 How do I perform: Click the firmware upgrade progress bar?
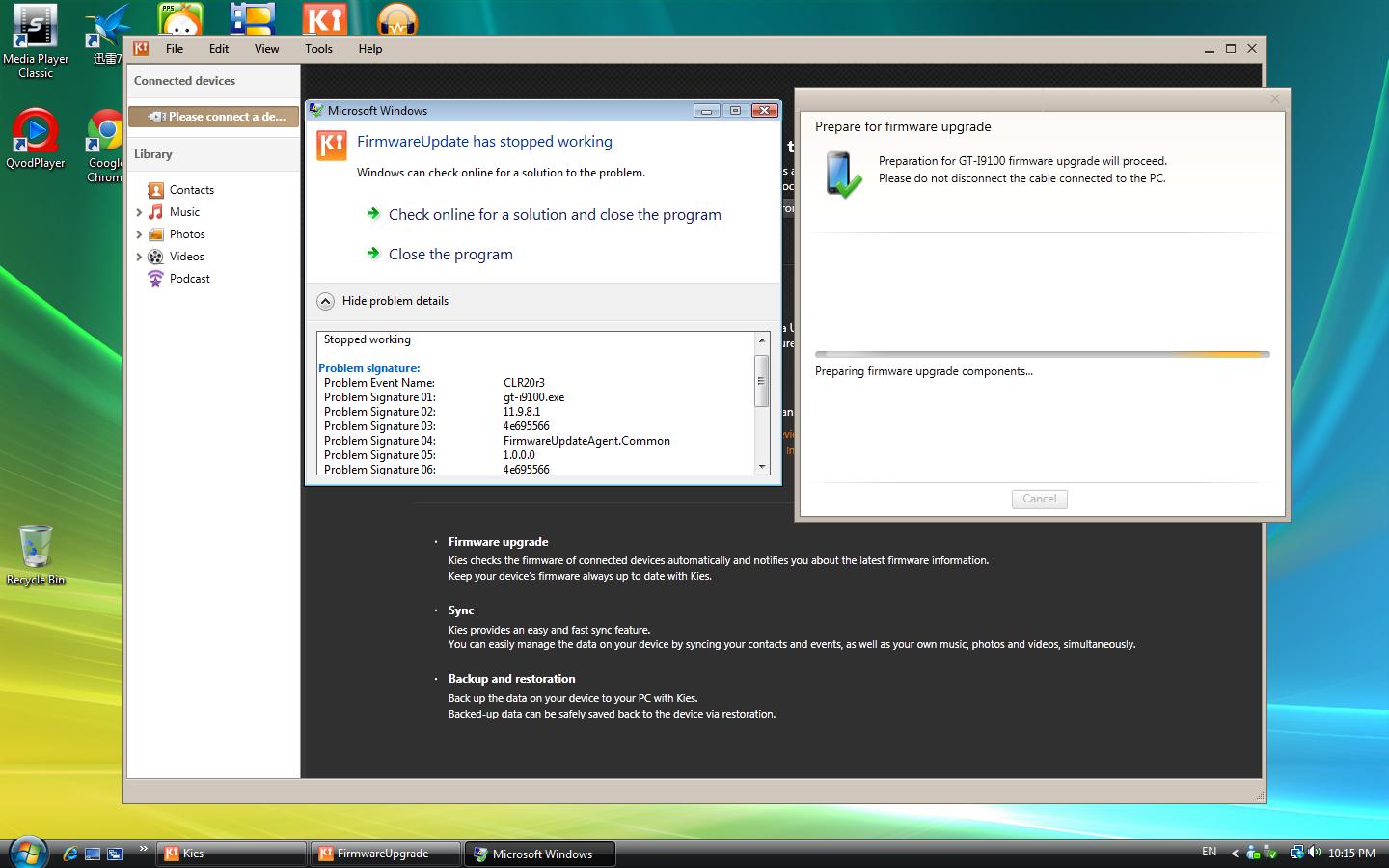(1042, 355)
